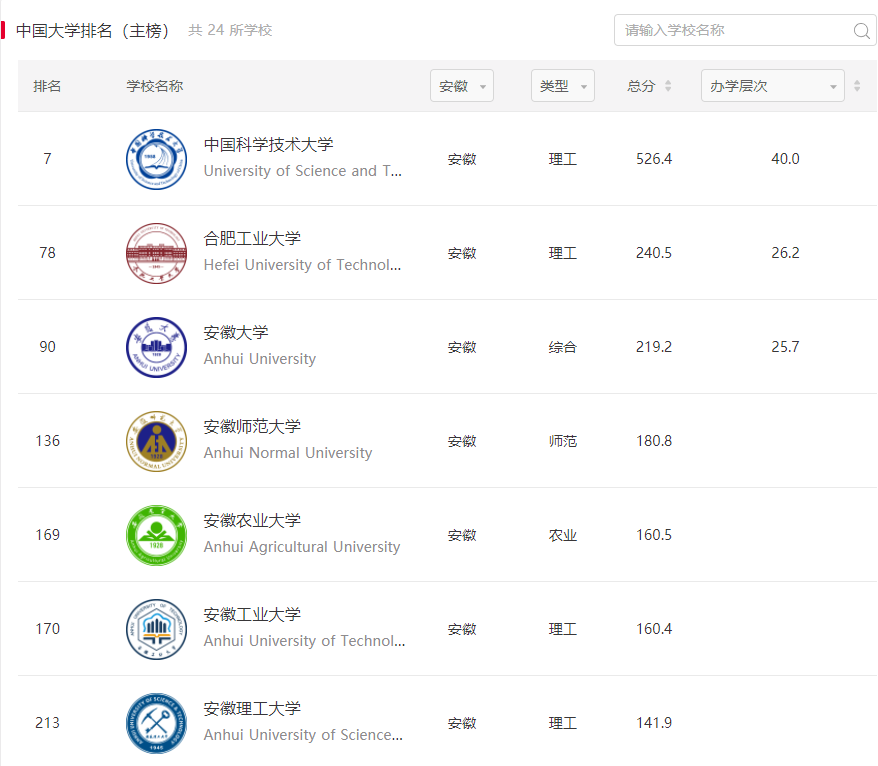
Task: Open the 安徽 province filter dropdown
Action: (461, 86)
